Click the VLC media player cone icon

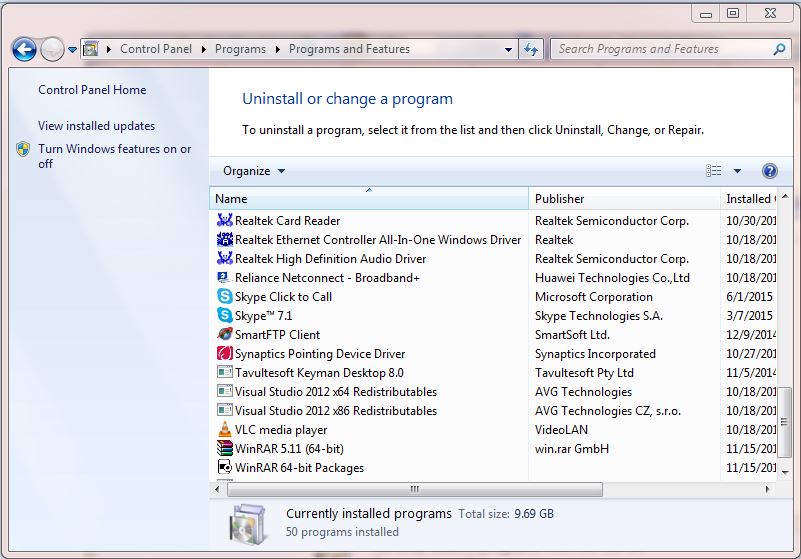[x=225, y=430]
